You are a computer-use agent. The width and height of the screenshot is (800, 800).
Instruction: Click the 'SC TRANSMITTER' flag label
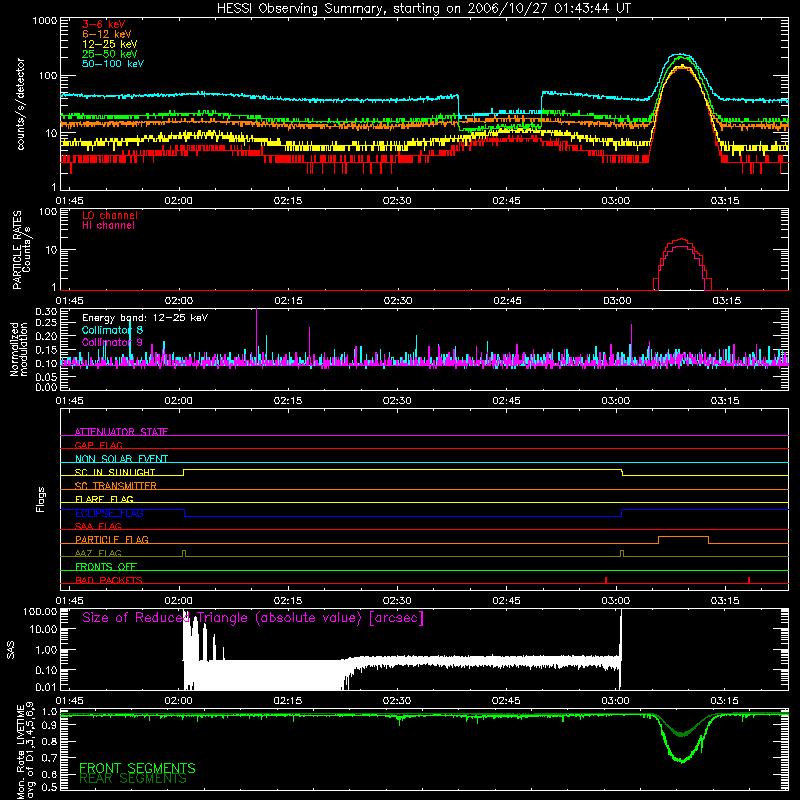tap(116, 485)
